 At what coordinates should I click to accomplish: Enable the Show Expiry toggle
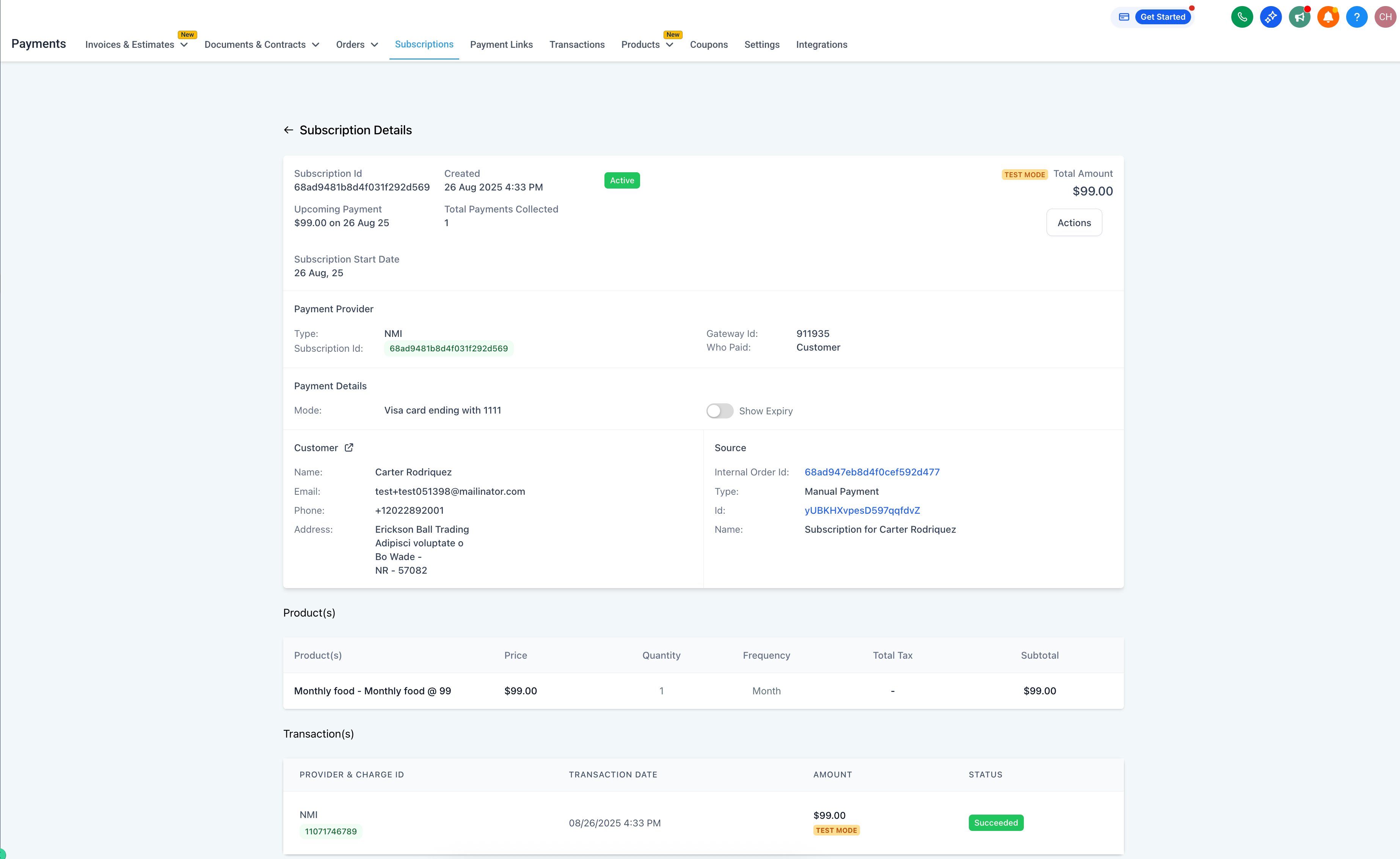click(x=719, y=411)
